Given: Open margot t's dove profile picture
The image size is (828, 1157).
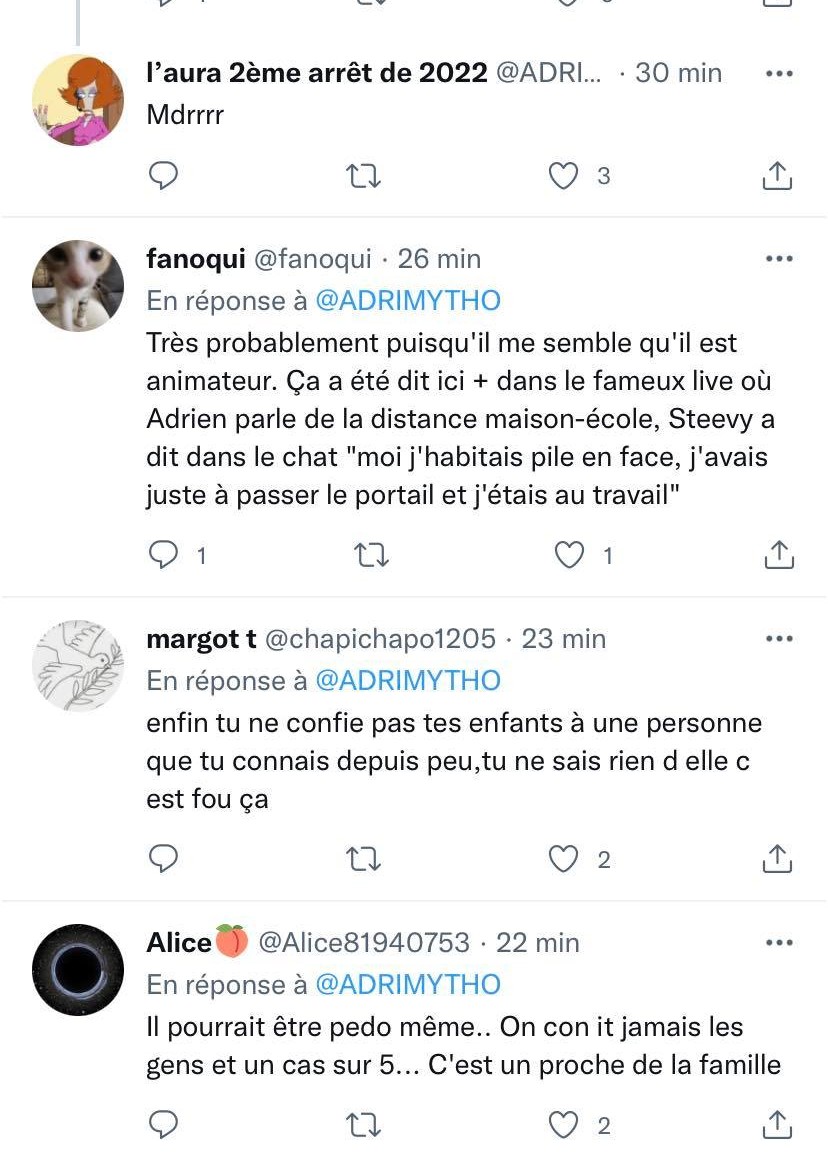Looking at the screenshot, I should pyautogui.click(x=78, y=665).
